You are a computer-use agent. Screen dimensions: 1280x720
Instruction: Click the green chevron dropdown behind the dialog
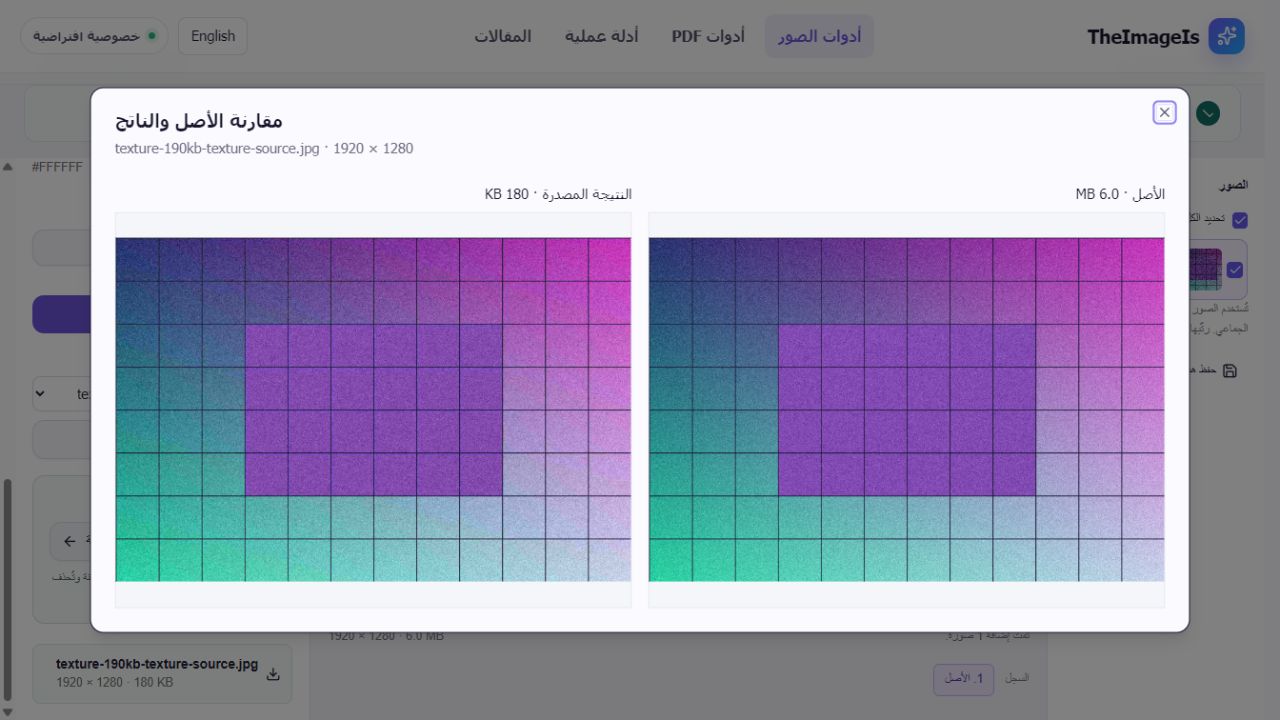click(1208, 113)
